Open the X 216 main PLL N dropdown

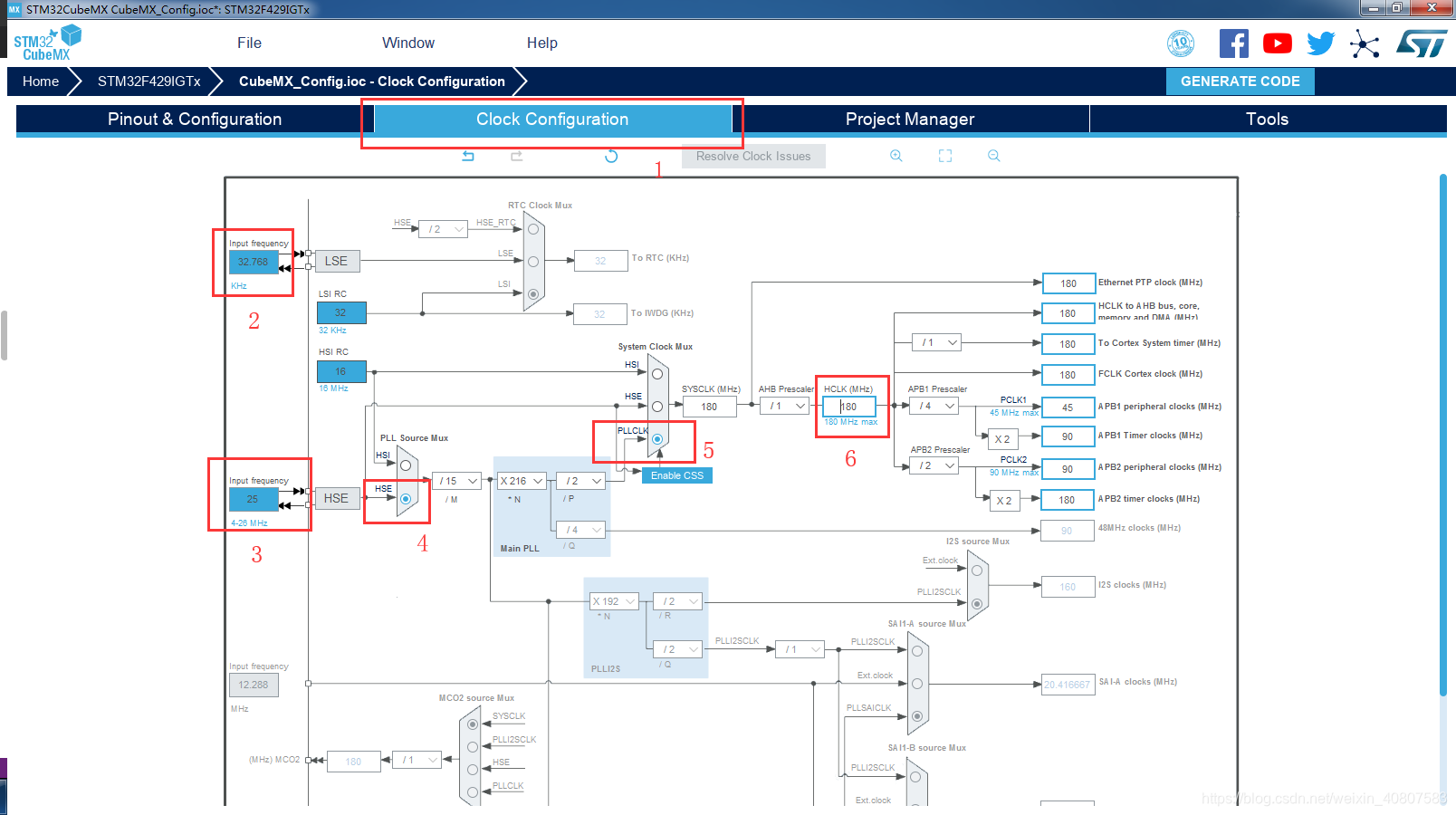coord(522,481)
